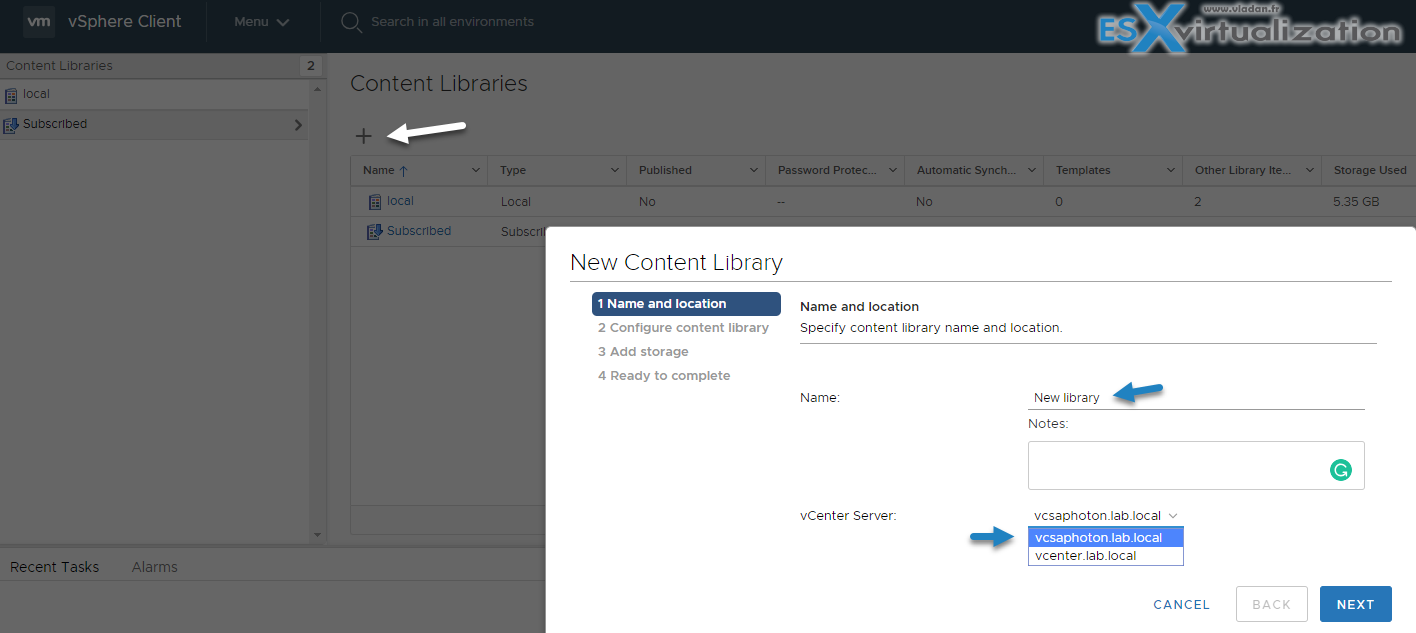Open the Name column filter chevron
Viewport: 1416px width, 633px height.
click(475, 171)
